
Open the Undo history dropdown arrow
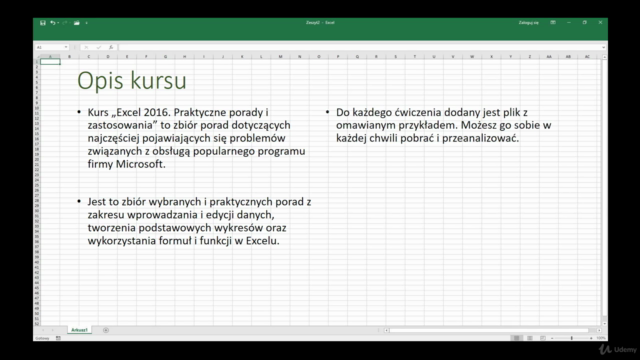click(58, 23)
